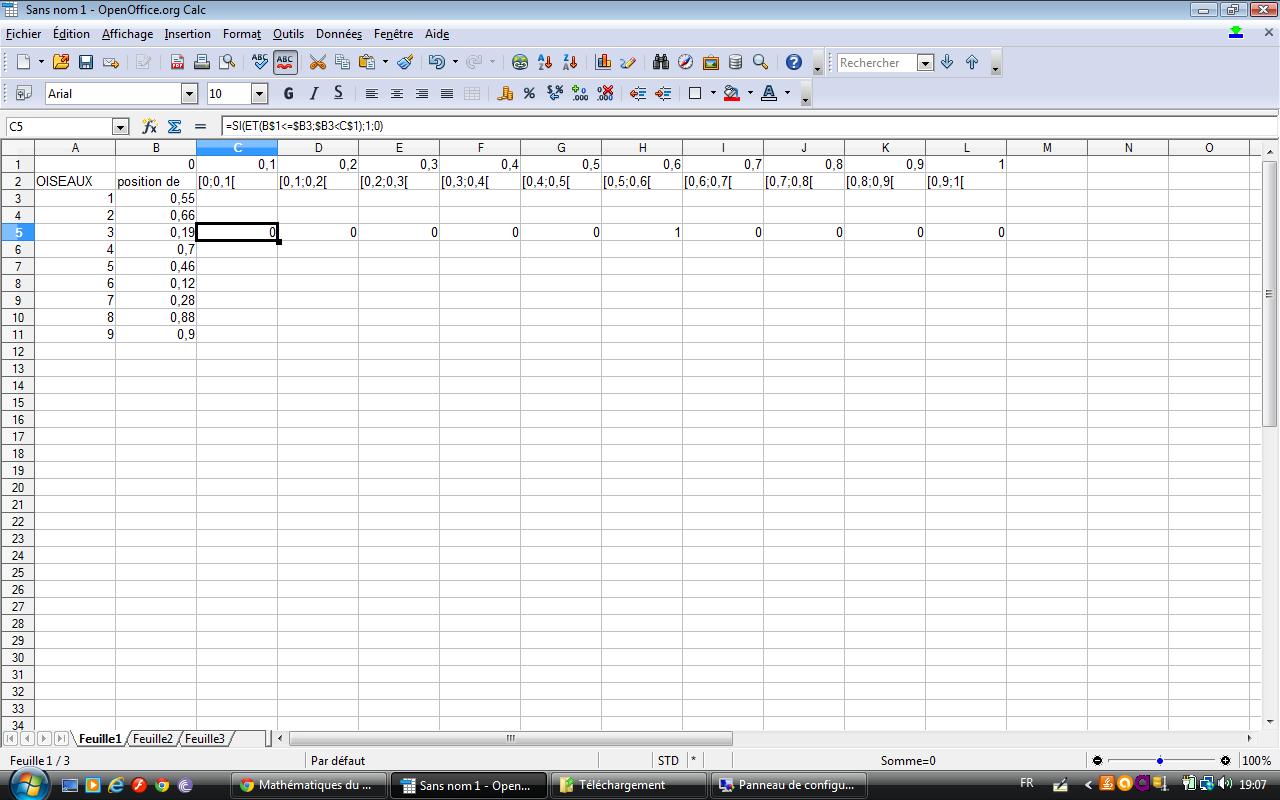Add a decimal place

[580, 93]
